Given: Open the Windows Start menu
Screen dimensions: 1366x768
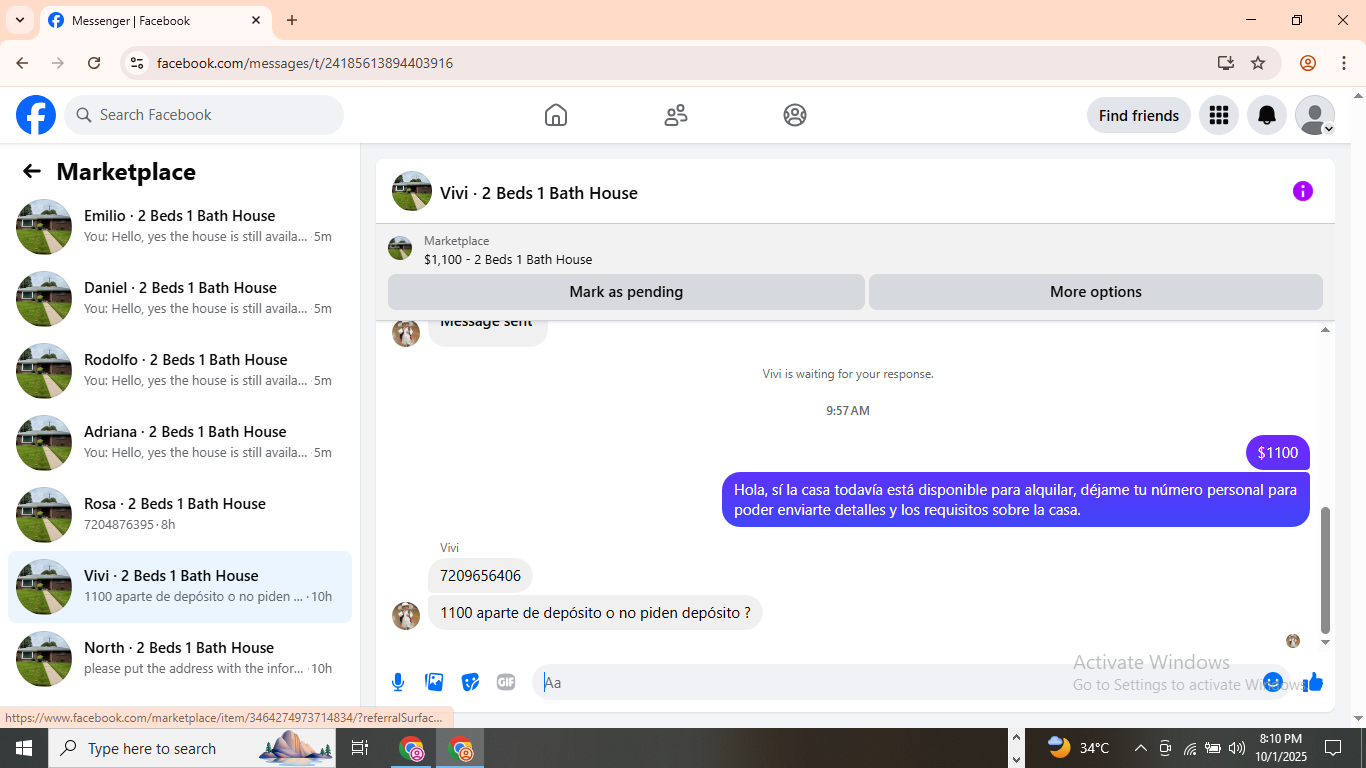Looking at the screenshot, I should 24,748.
